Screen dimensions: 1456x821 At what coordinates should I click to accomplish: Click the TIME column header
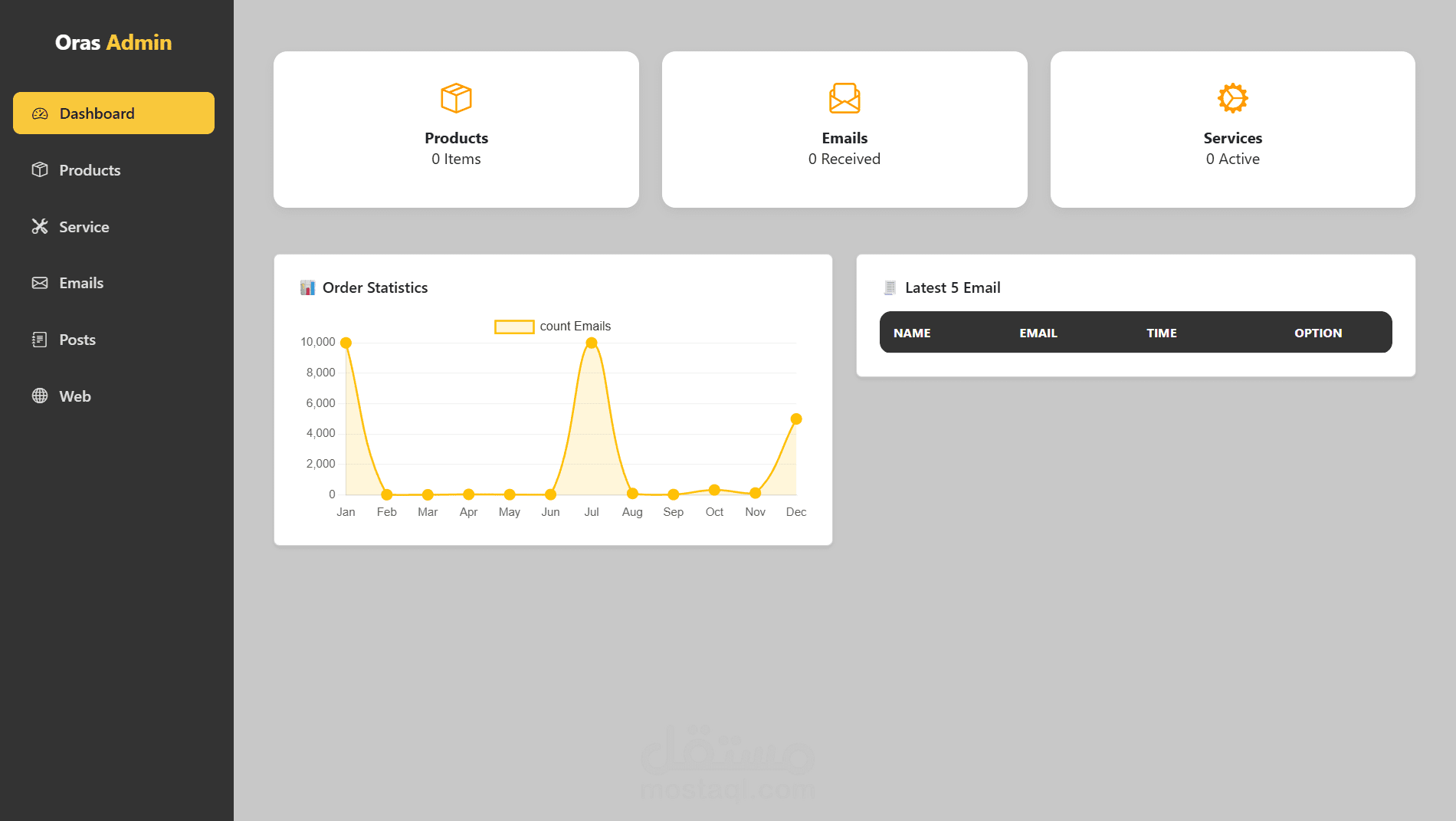[1162, 333]
